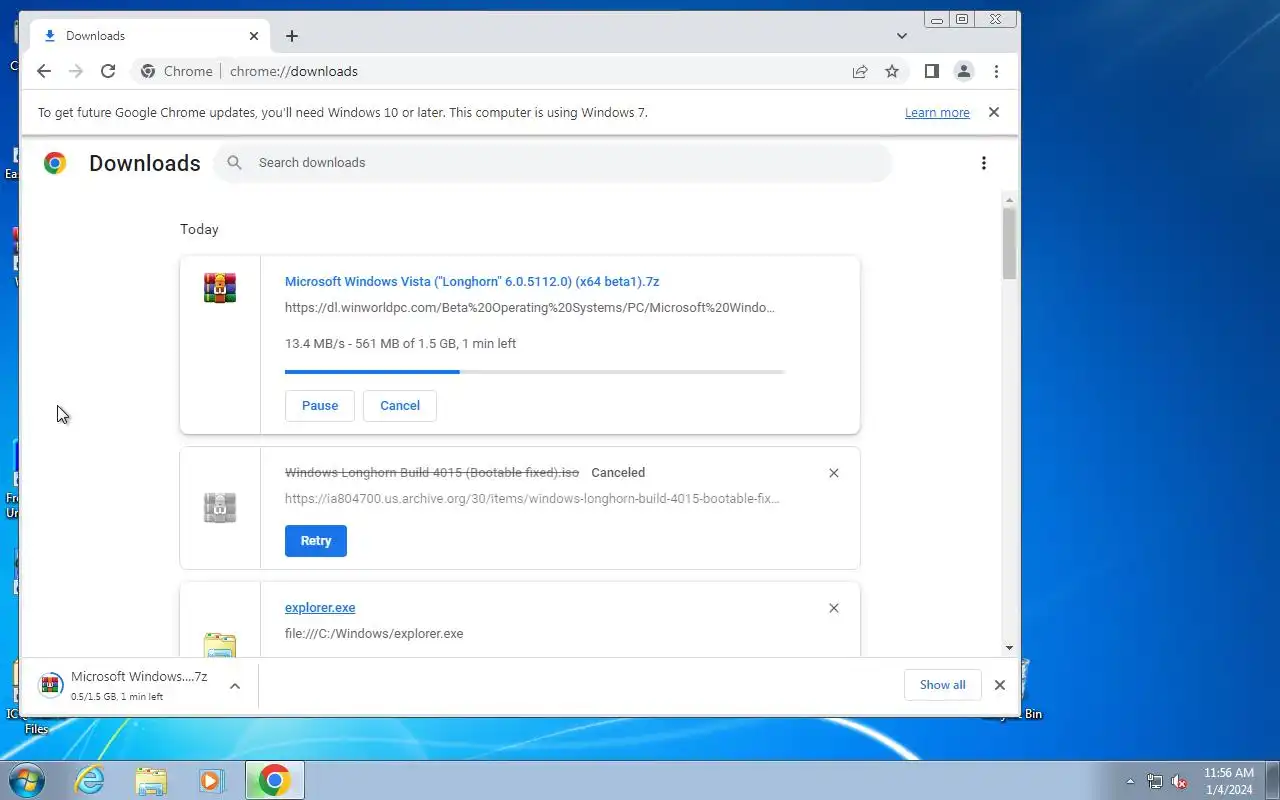
Task: Click the muted volume tray icon
Action: [x=1179, y=781]
